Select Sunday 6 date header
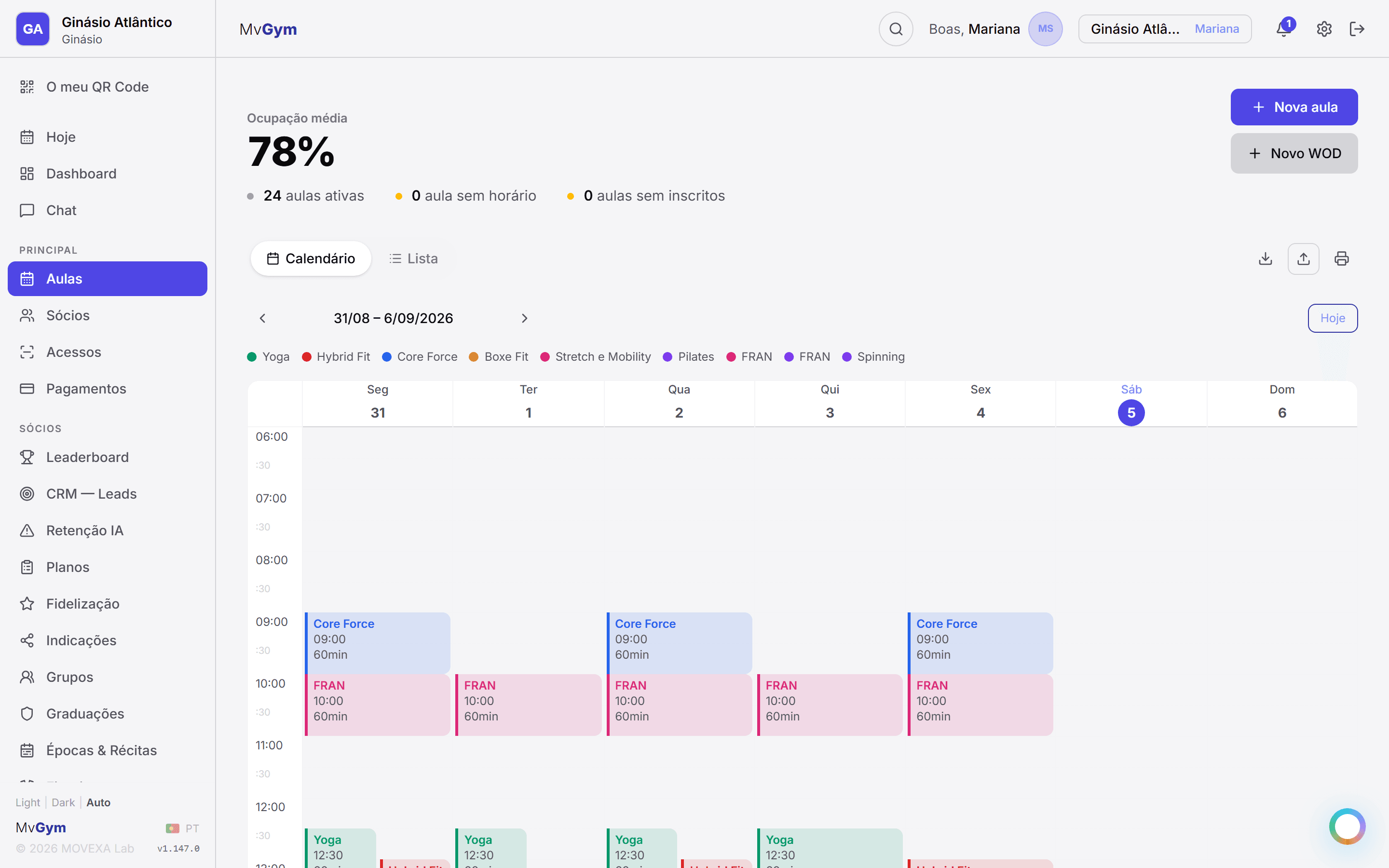1389x868 pixels. [x=1281, y=404]
